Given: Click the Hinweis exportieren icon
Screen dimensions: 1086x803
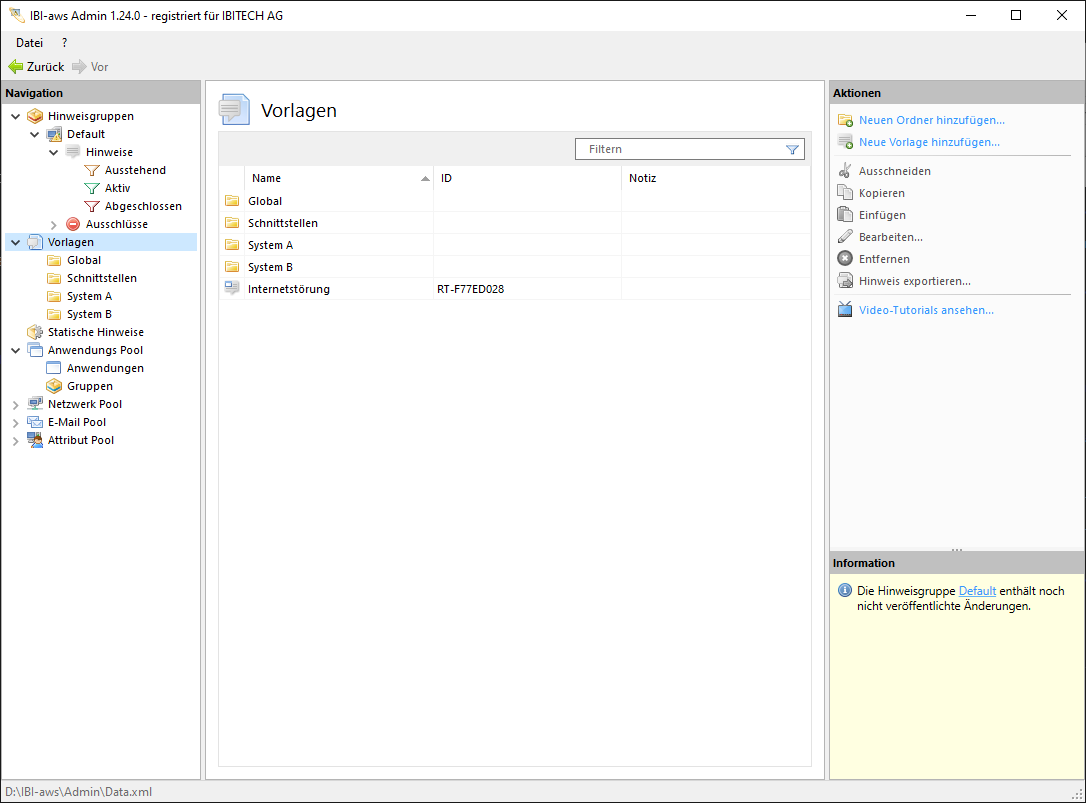Looking at the screenshot, I should coord(845,281).
